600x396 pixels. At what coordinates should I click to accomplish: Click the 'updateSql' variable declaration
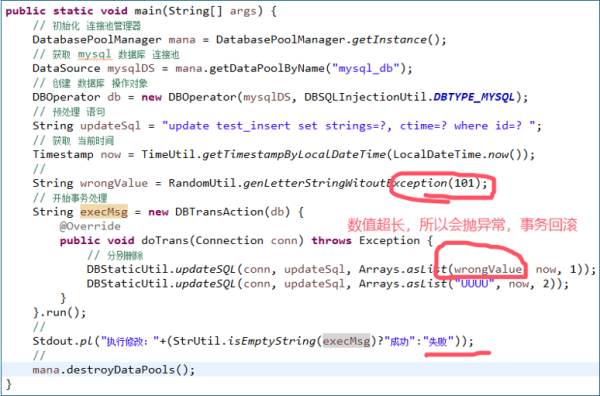[110, 126]
